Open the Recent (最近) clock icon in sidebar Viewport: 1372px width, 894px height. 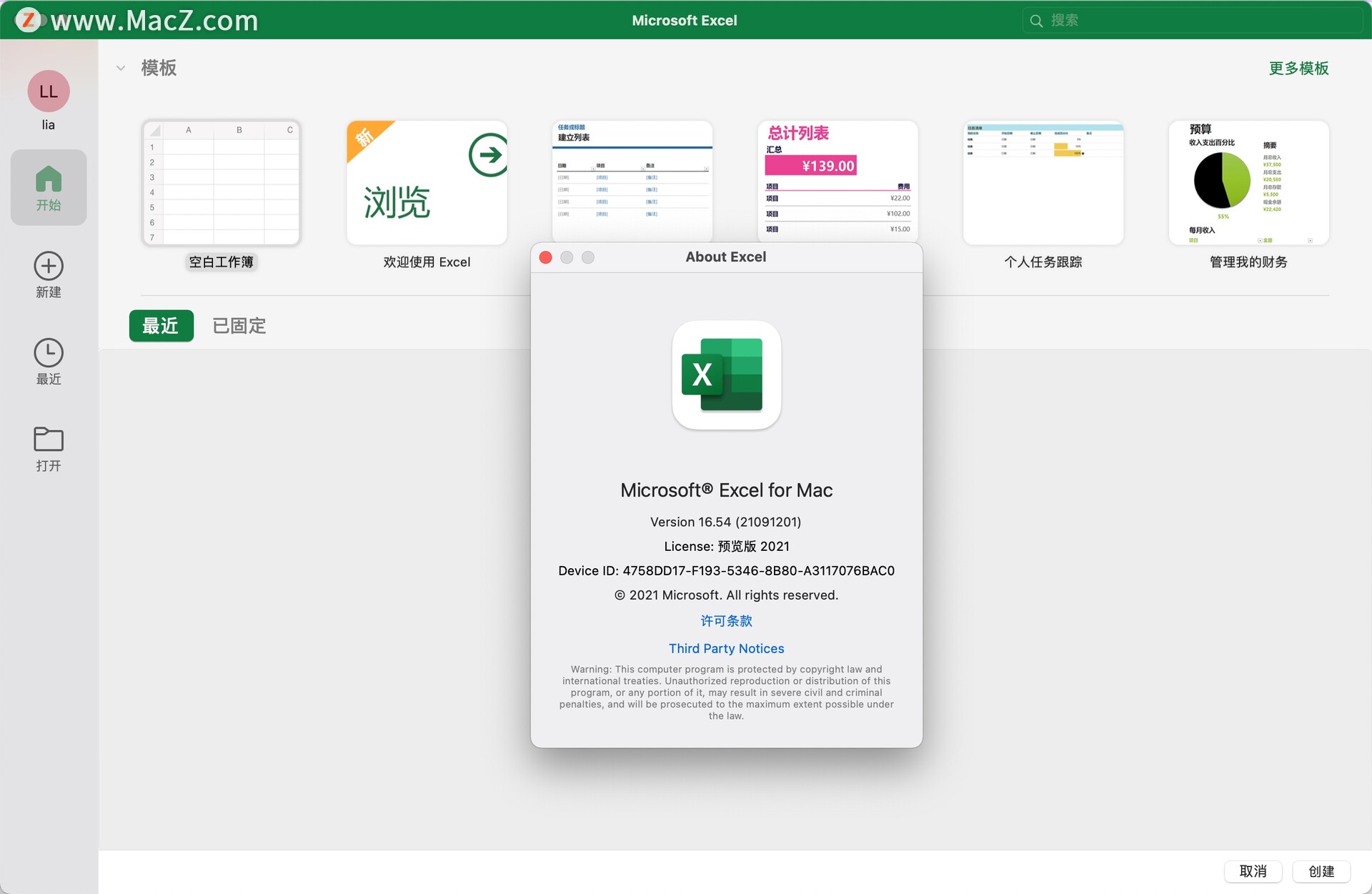[x=49, y=352]
